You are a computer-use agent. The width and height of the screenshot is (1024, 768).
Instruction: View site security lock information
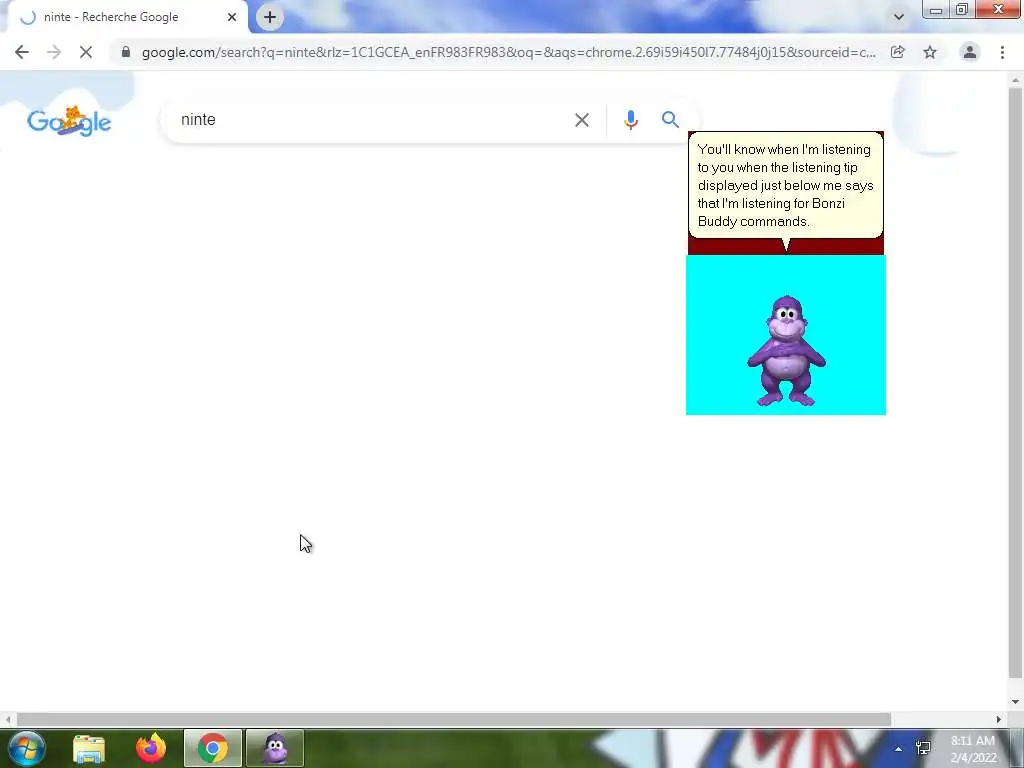click(126, 52)
